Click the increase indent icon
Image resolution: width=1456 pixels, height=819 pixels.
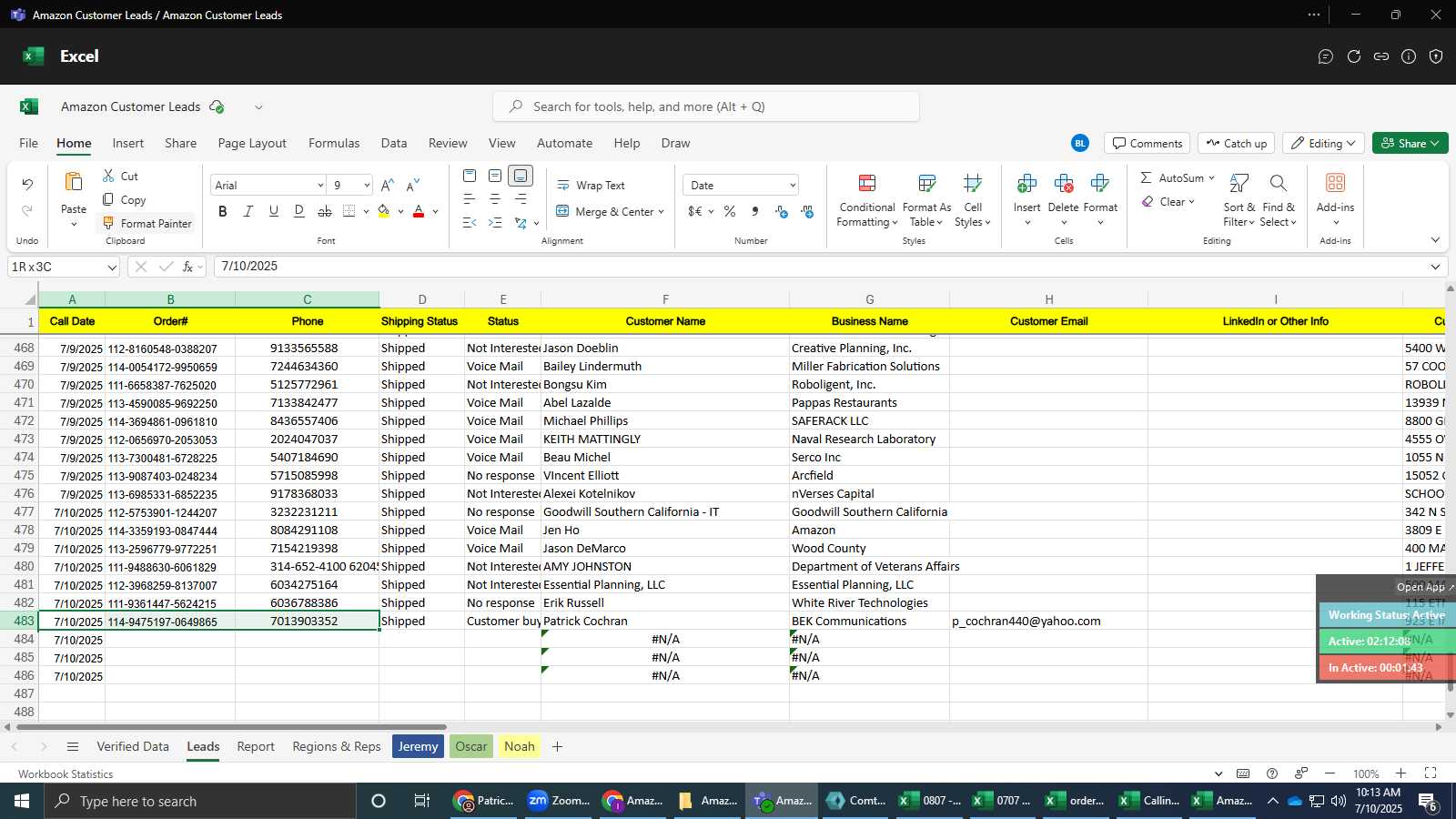click(495, 222)
